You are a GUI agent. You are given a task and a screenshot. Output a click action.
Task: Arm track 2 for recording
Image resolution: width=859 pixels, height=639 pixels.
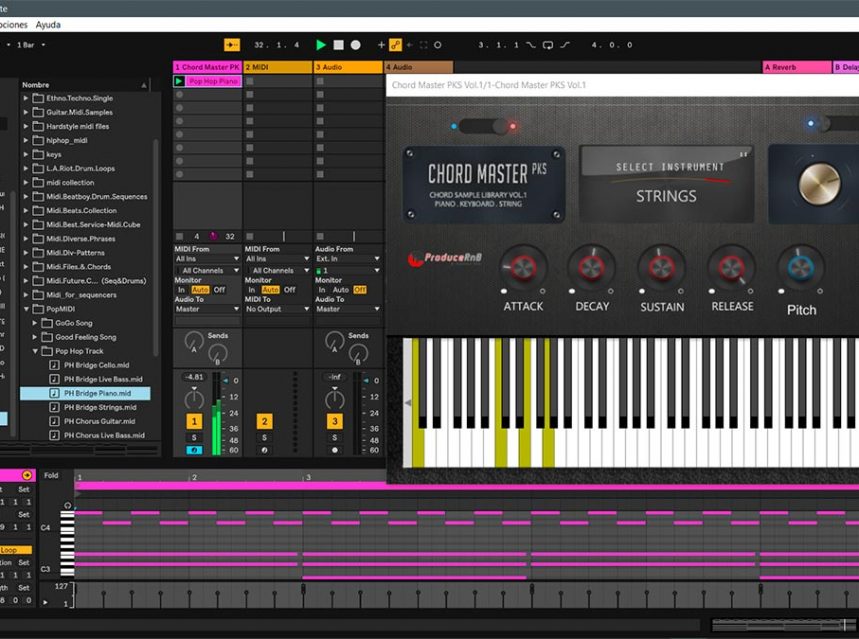[x=265, y=450]
